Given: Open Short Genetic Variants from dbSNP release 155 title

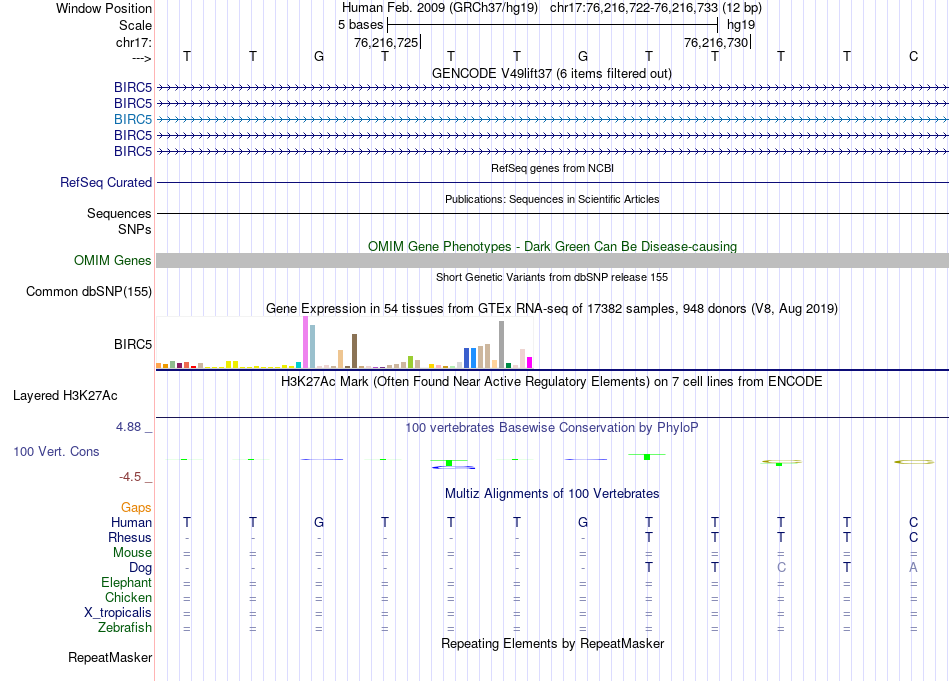Looking at the screenshot, I should tap(552, 277).
